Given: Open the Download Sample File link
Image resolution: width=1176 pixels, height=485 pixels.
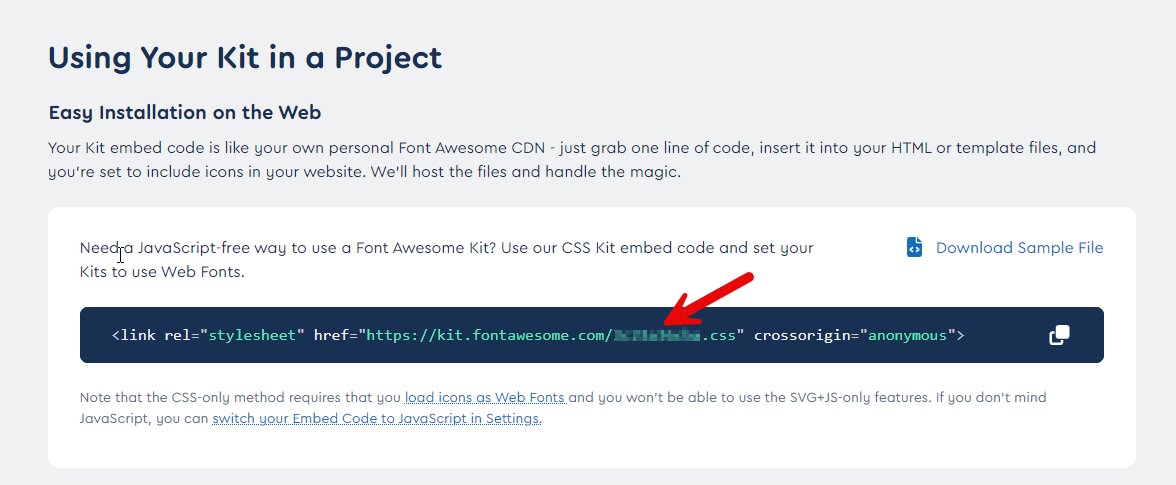Looking at the screenshot, I should click(x=1019, y=248).
